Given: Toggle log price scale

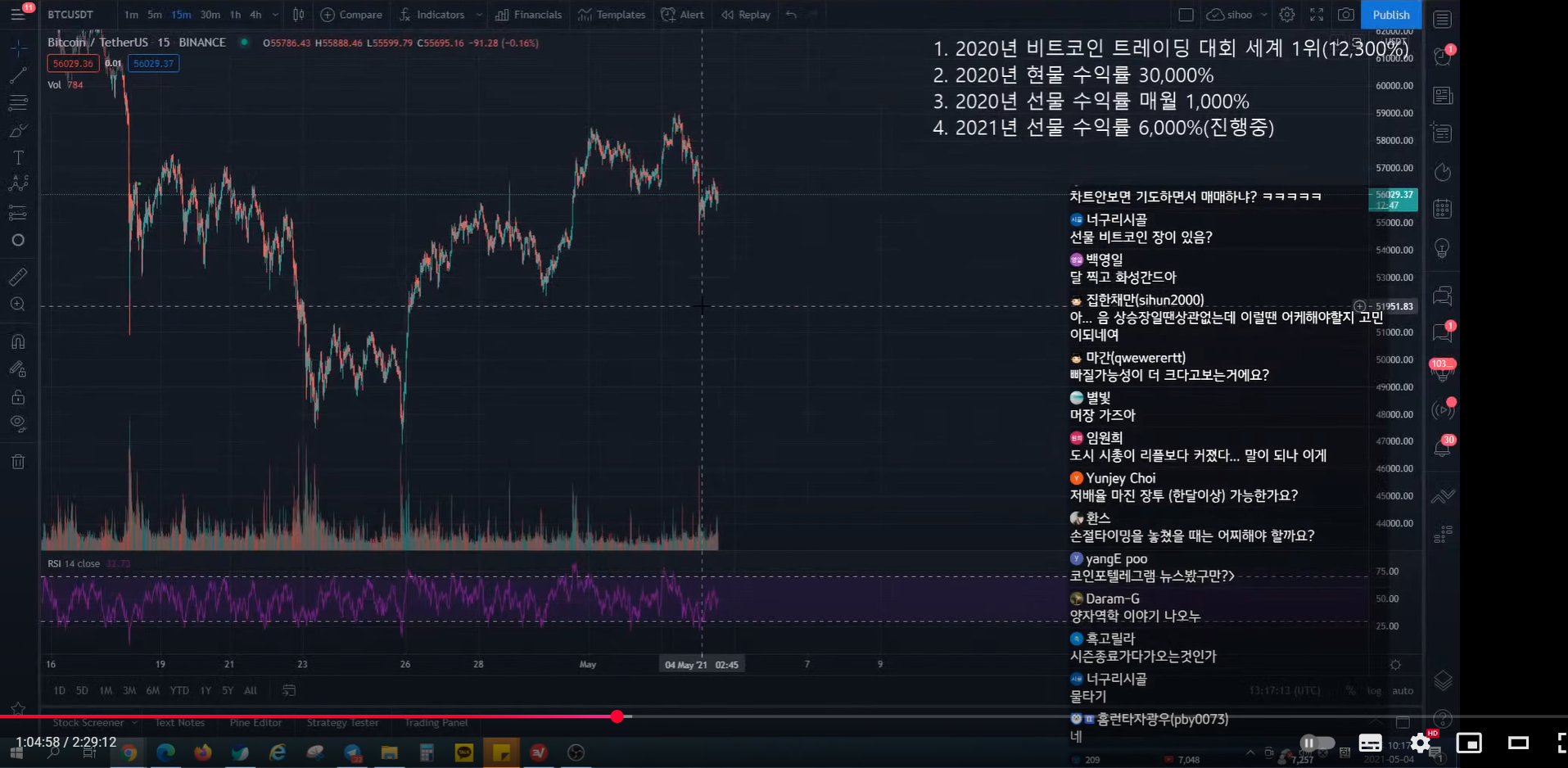Looking at the screenshot, I should [1374, 691].
